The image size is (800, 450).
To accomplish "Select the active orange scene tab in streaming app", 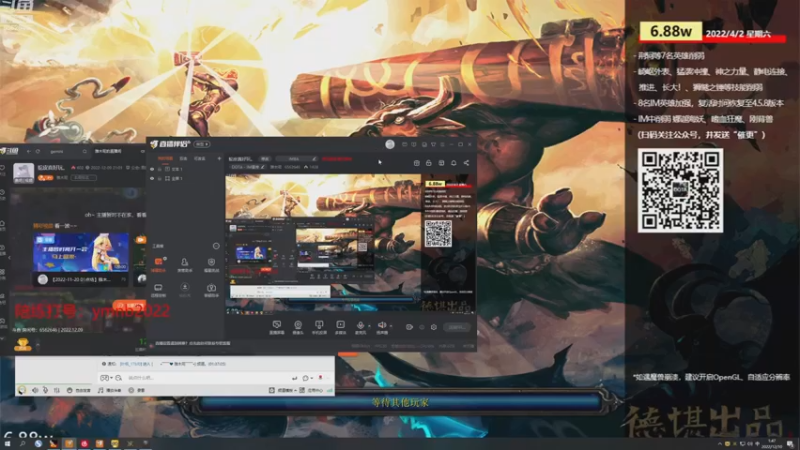I will [165, 159].
